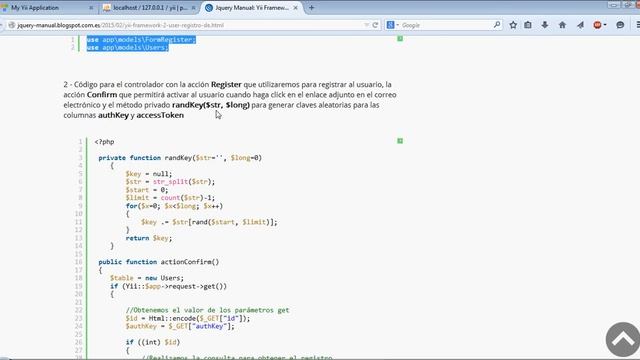Click the green icon above the use statements
The height and width of the screenshot is (360, 640).
(400, 38)
